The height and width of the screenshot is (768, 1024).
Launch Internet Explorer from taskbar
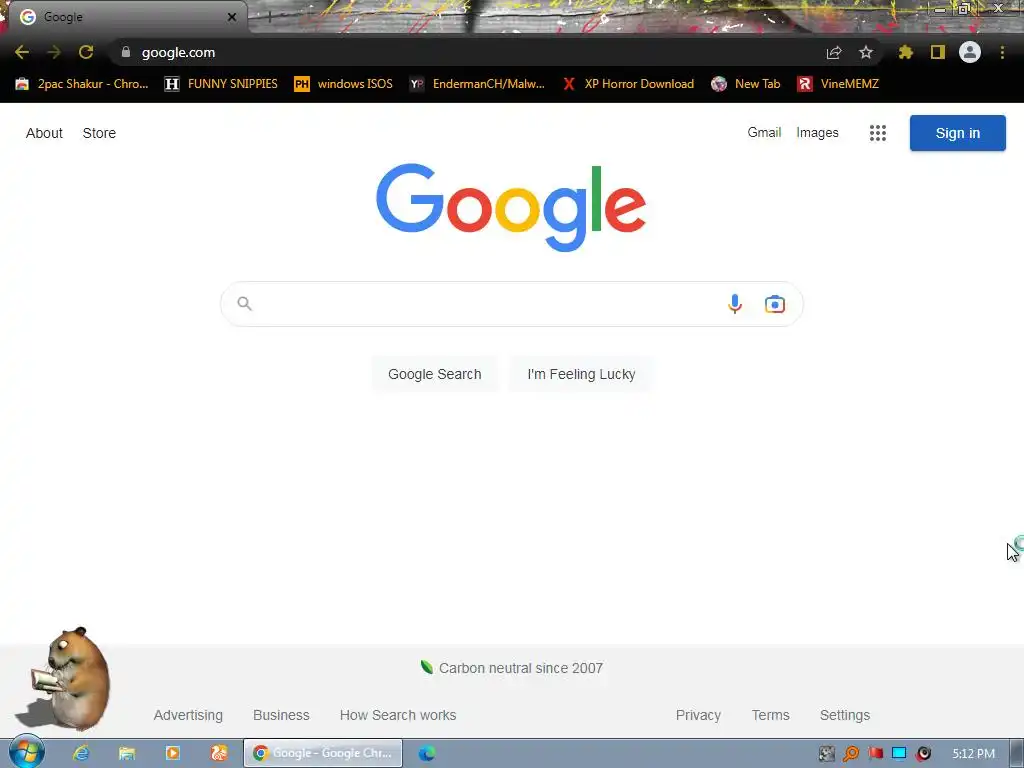click(81, 753)
